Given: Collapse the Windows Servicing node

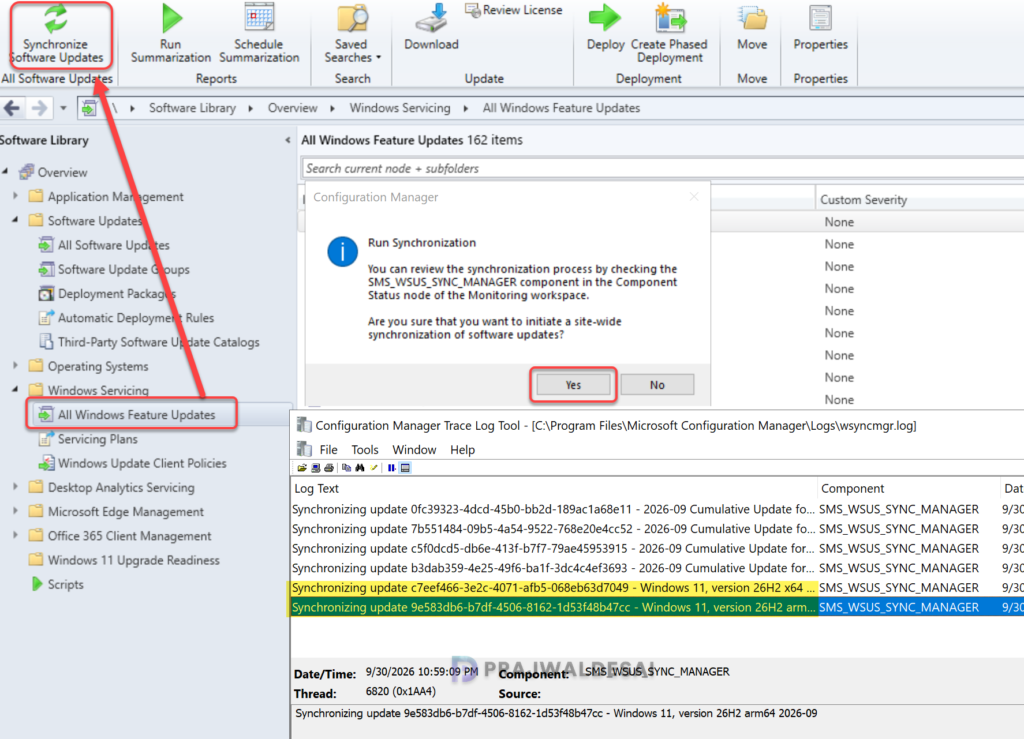Looking at the screenshot, I should click(15, 390).
